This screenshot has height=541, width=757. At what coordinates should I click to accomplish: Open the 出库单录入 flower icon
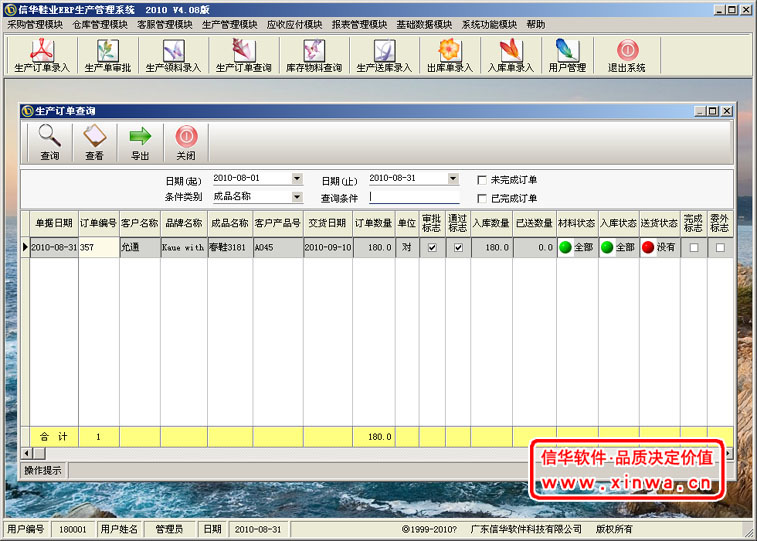pos(449,55)
